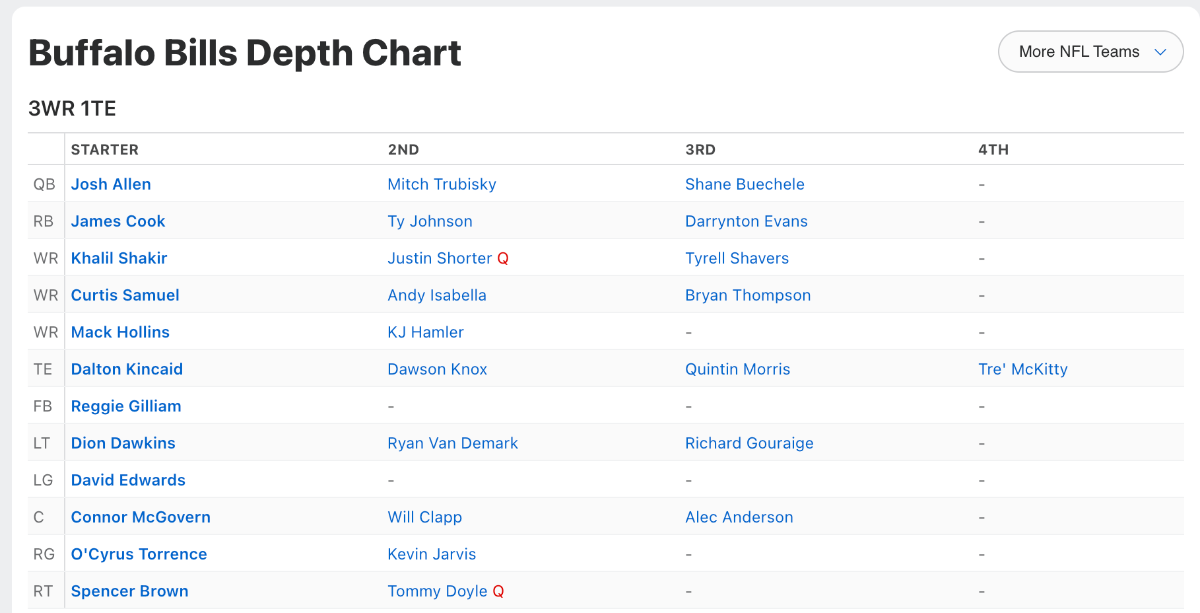Click on Dalton Kincaid
The image size is (1200, 613).
[x=127, y=369]
